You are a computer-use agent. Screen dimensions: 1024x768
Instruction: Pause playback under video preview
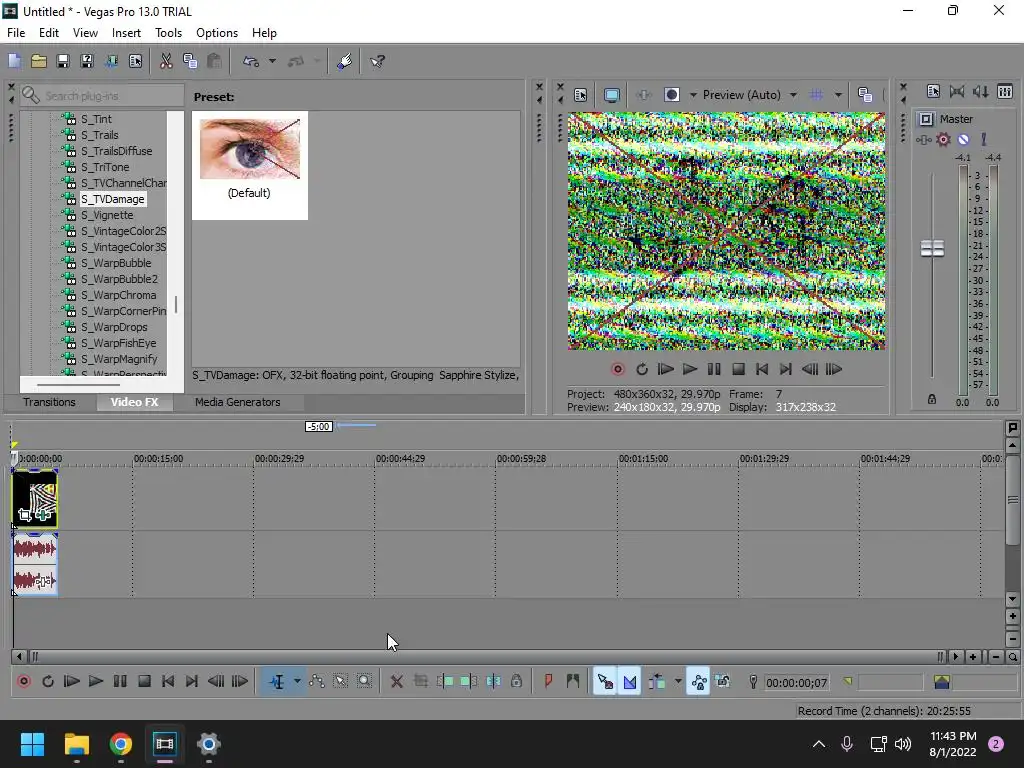click(714, 369)
